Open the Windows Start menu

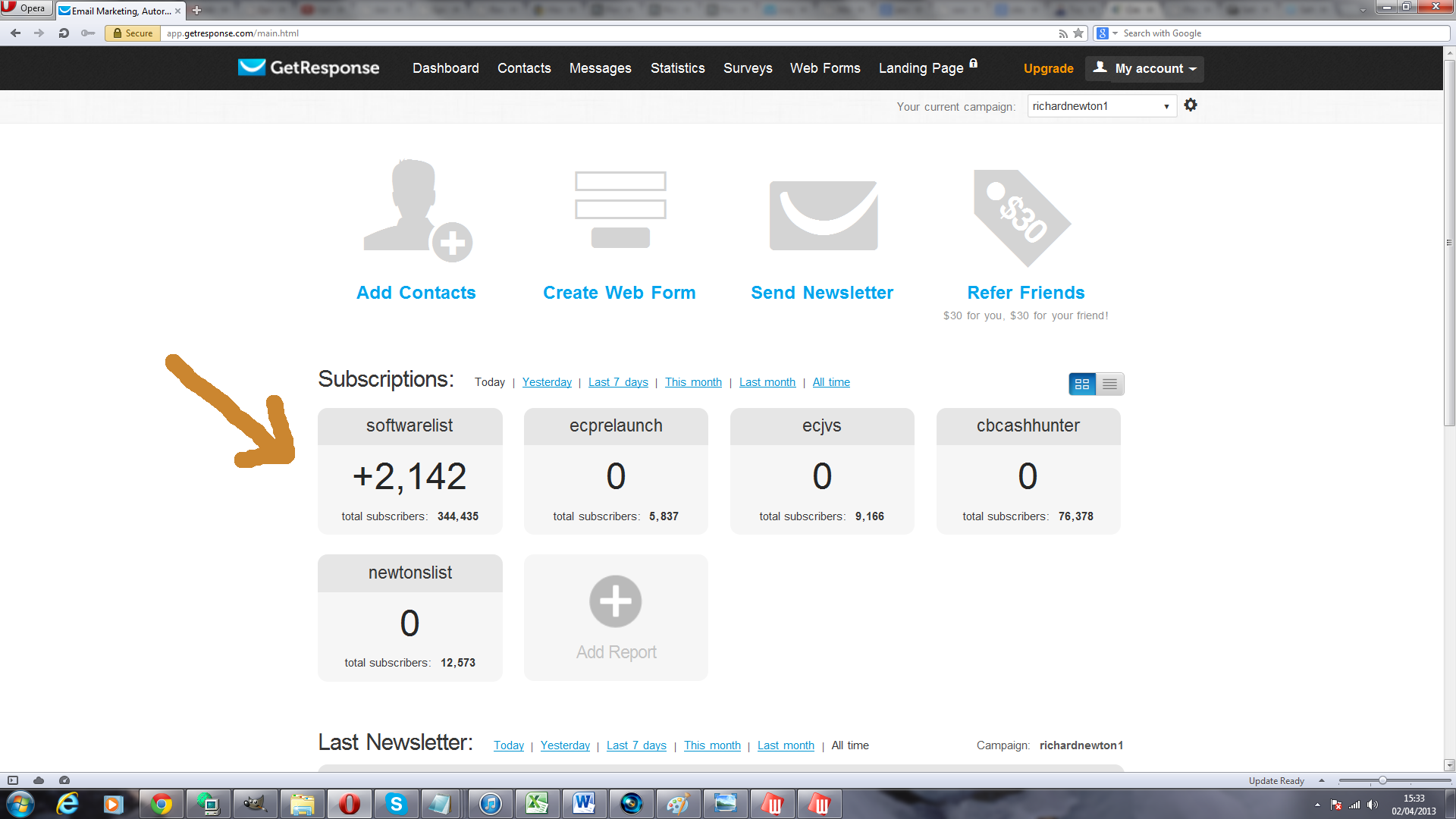click(20, 804)
